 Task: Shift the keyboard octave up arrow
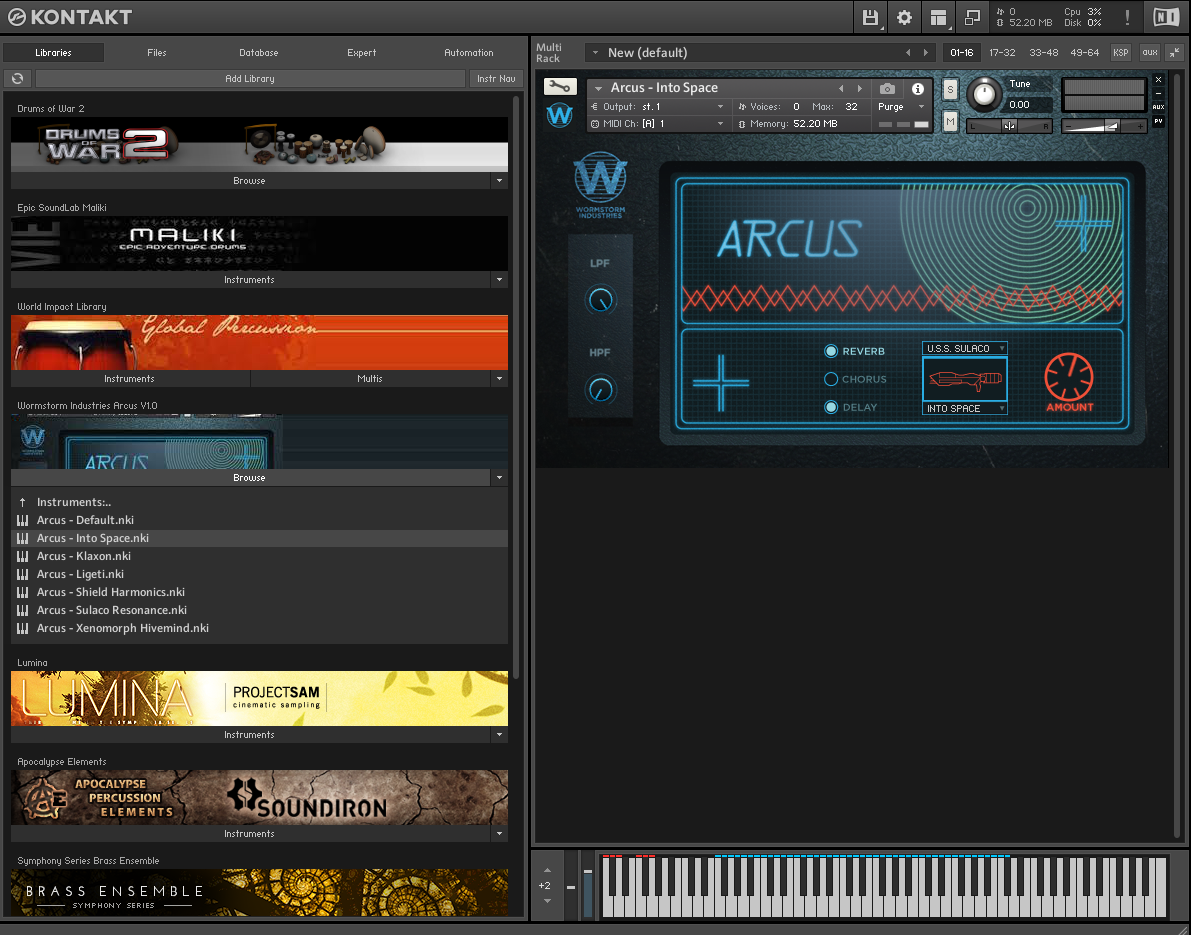point(547,870)
